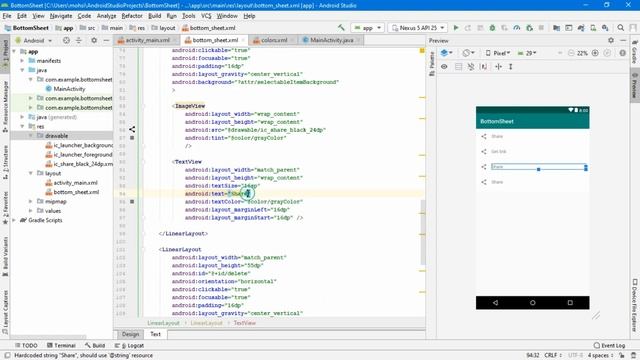Zoom in the layout preview
Screen dimensions: 640x360
(x=595, y=53)
